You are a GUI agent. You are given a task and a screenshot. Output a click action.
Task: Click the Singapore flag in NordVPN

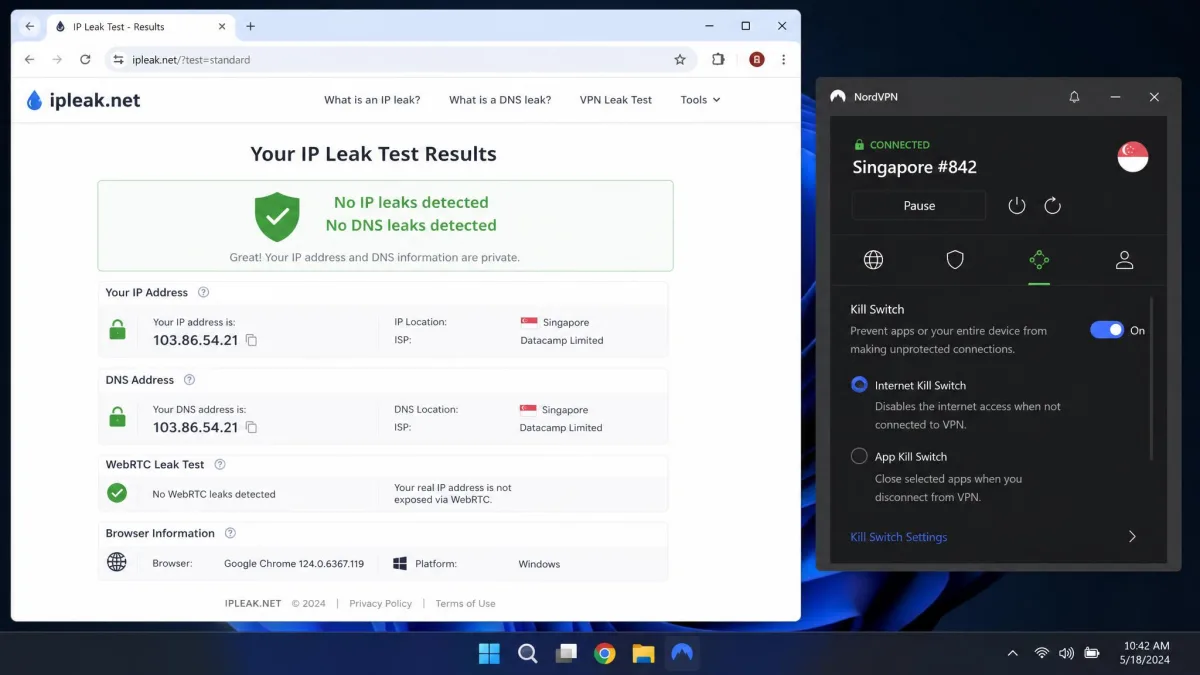coord(1133,156)
